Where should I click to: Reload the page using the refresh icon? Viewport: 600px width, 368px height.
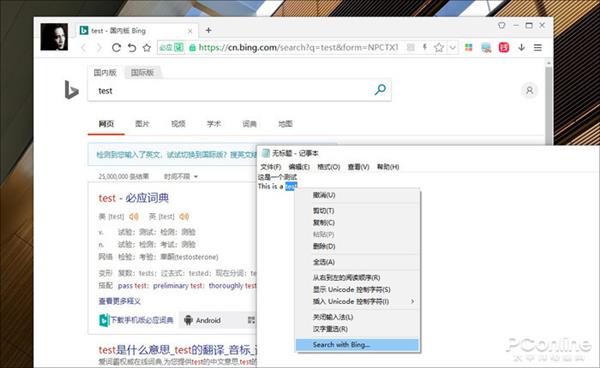point(116,48)
